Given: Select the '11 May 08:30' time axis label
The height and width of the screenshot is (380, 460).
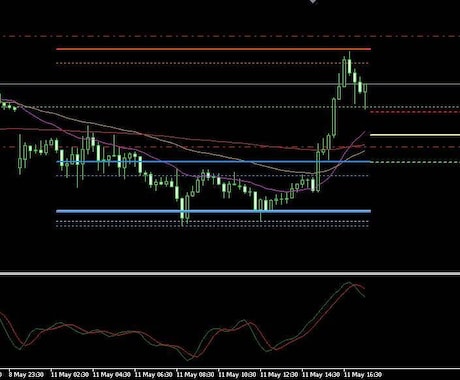Looking at the screenshot, I should pos(195,375).
